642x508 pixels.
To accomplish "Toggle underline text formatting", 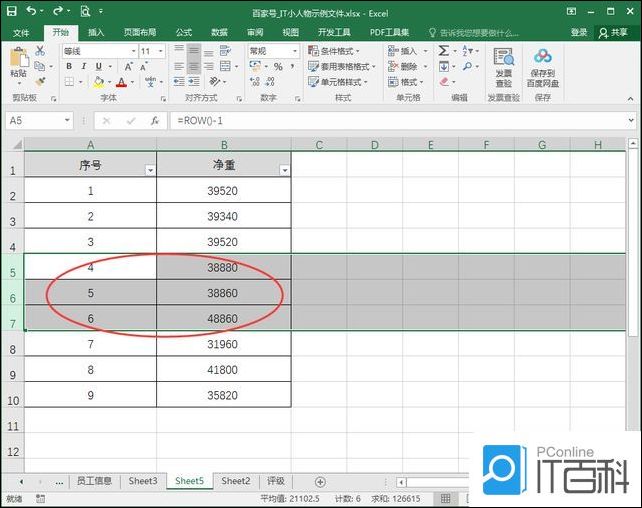I will click(x=97, y=66).
